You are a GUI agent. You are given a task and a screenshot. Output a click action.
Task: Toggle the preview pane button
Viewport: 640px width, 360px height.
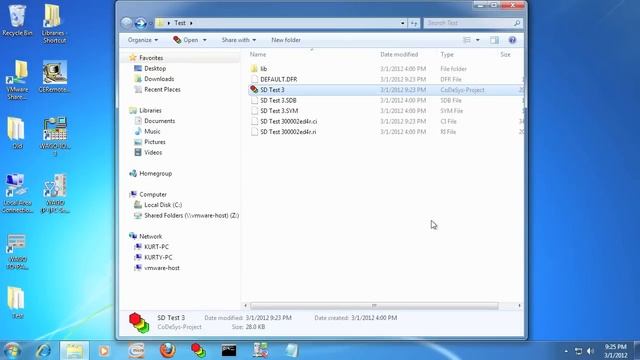[x=494, y=40]
